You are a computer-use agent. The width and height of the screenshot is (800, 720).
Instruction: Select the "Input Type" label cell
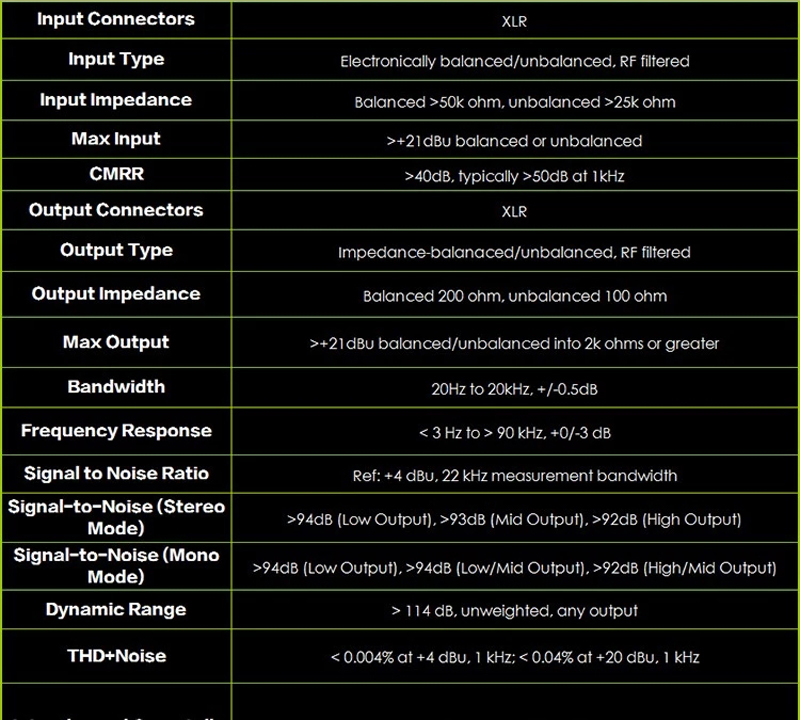[116, 60]
